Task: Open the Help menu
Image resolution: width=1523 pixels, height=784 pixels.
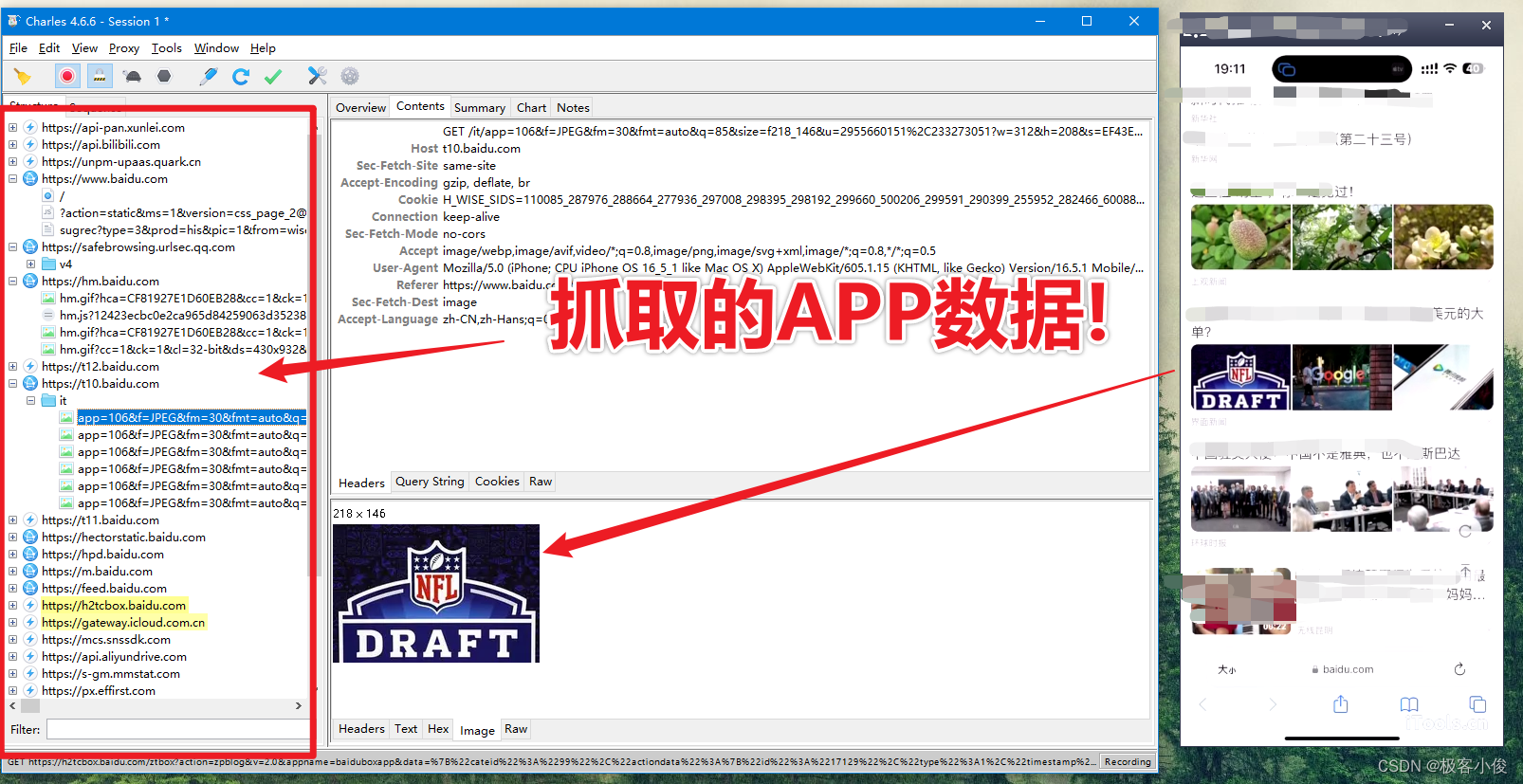Action: pyautogui.click(x=263, y=48)
